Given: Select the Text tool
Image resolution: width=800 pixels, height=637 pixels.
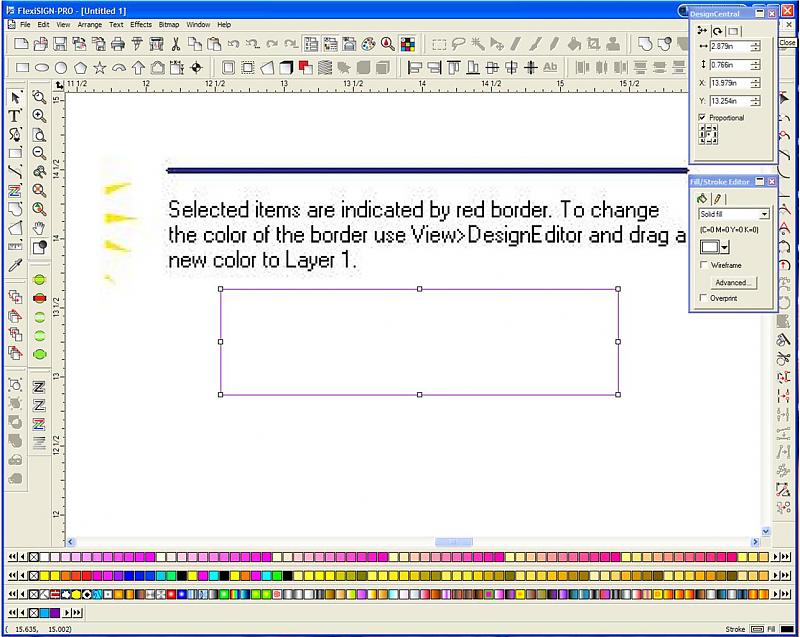Looking at the screenshot, I should click(x=15, y=116).
